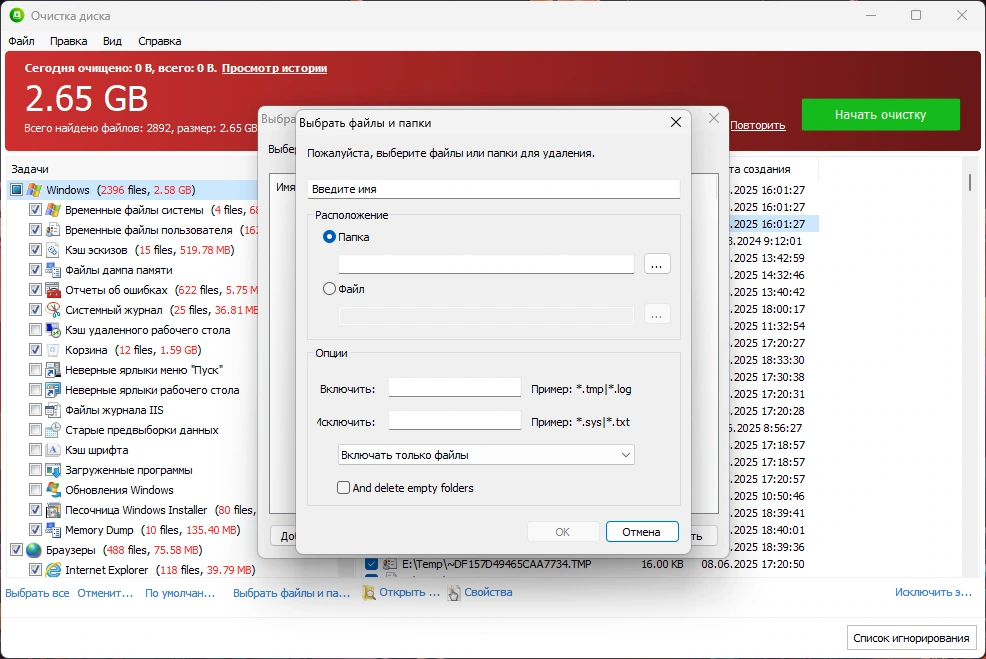
Task: Browse for folder with the ... button
Action: coord(657,264)
